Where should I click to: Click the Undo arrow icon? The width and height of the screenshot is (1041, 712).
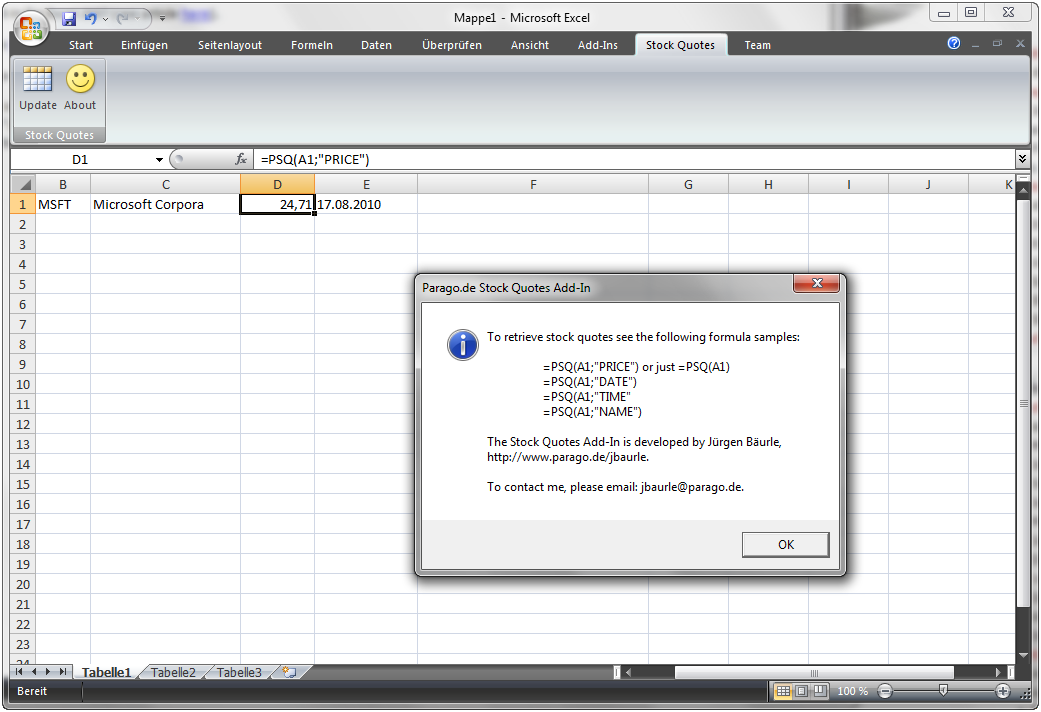point(91,19)
